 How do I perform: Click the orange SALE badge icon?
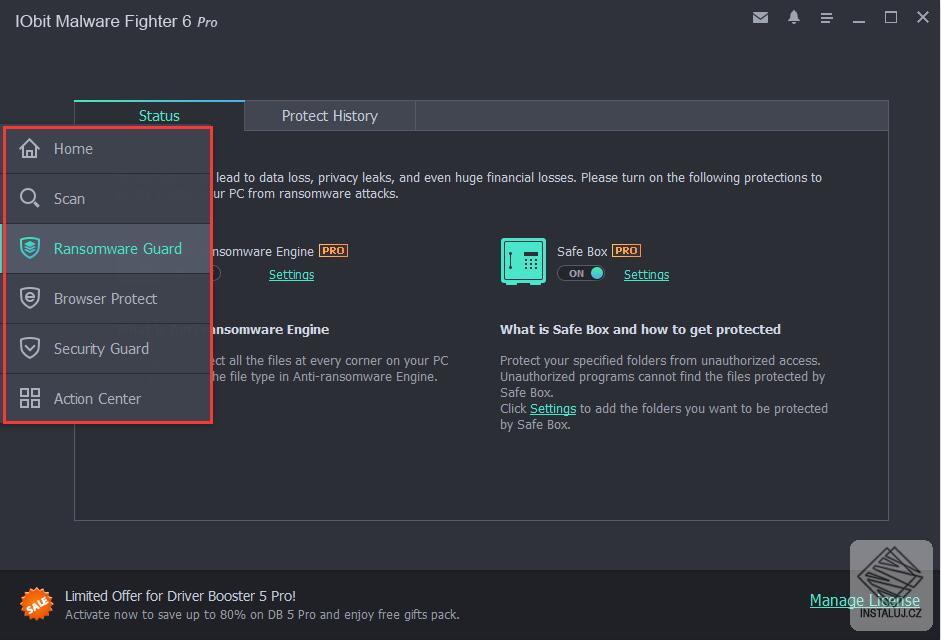[36, 603]
